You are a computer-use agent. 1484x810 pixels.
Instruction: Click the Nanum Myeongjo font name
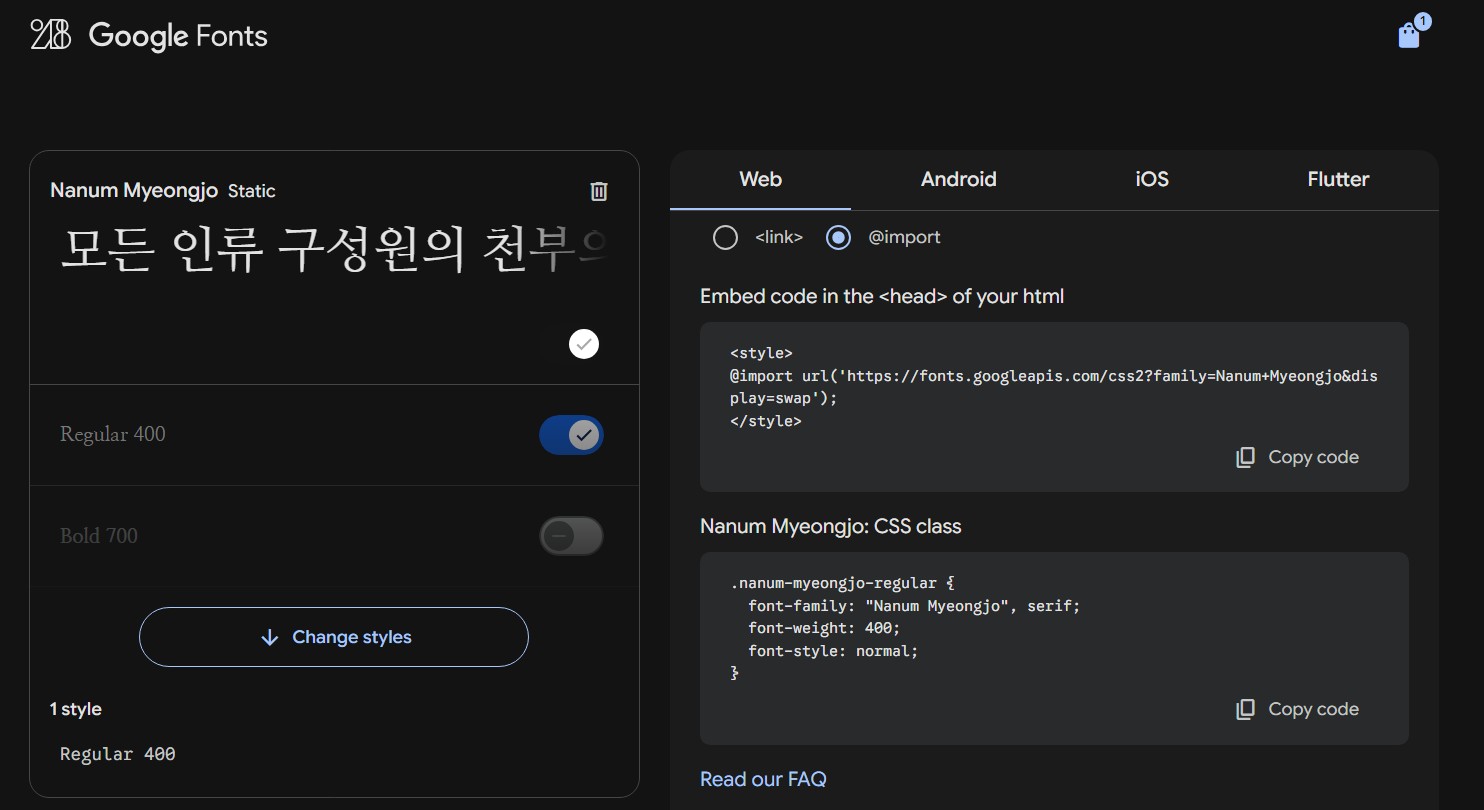click(x=134, y=190)
